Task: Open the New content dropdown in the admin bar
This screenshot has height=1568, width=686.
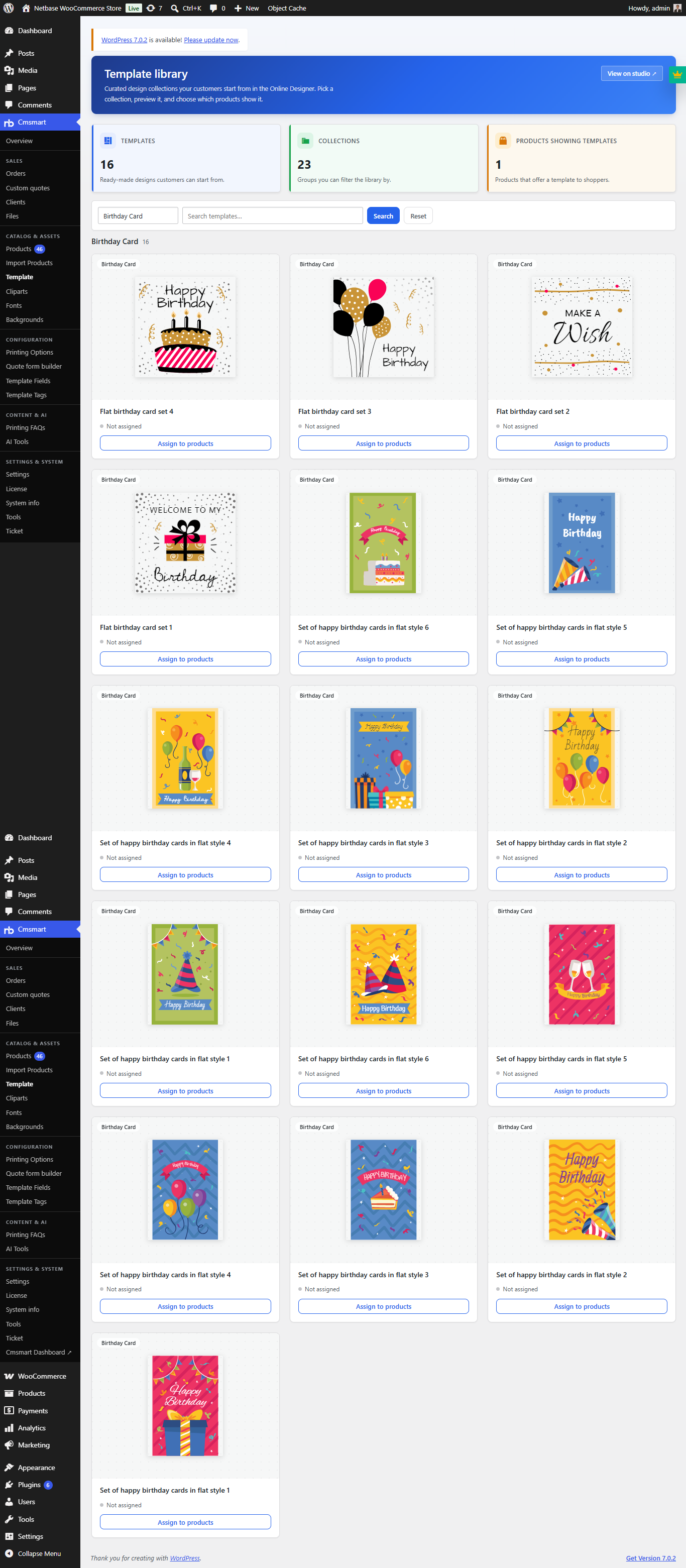Action: click(x=247, y=8)
